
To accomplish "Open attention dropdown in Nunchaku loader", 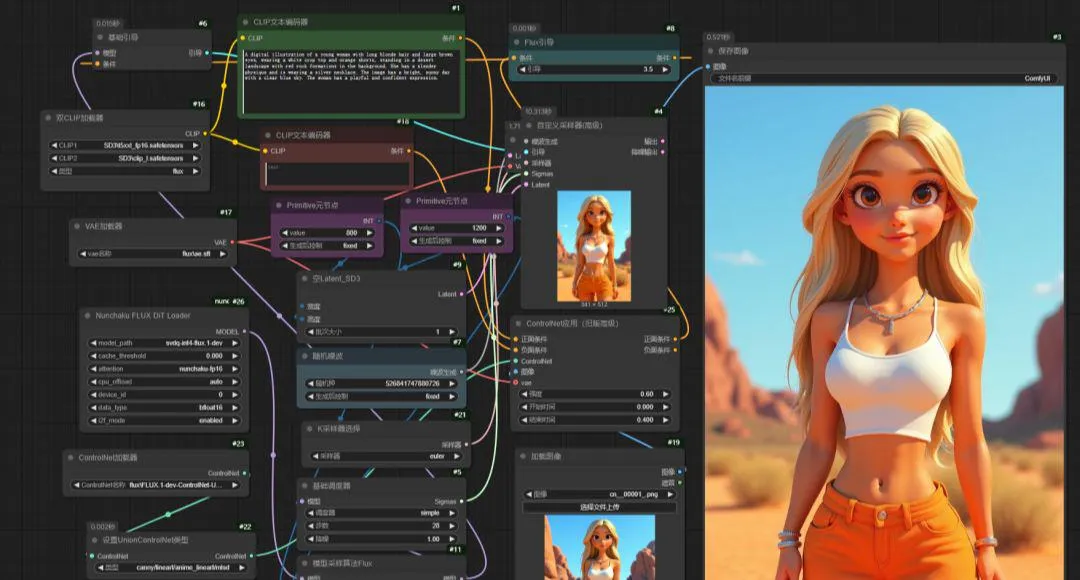I will 164,369.
